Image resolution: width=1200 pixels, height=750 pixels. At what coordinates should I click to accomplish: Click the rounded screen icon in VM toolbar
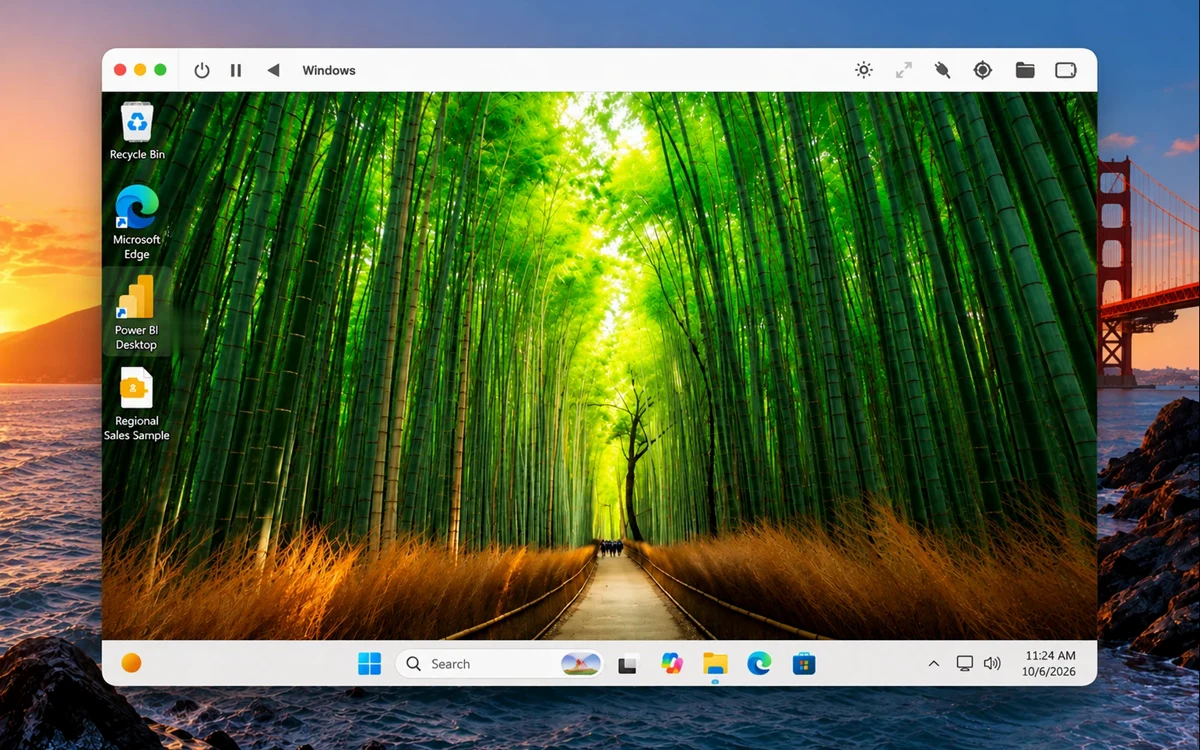tap(1066, 70)
